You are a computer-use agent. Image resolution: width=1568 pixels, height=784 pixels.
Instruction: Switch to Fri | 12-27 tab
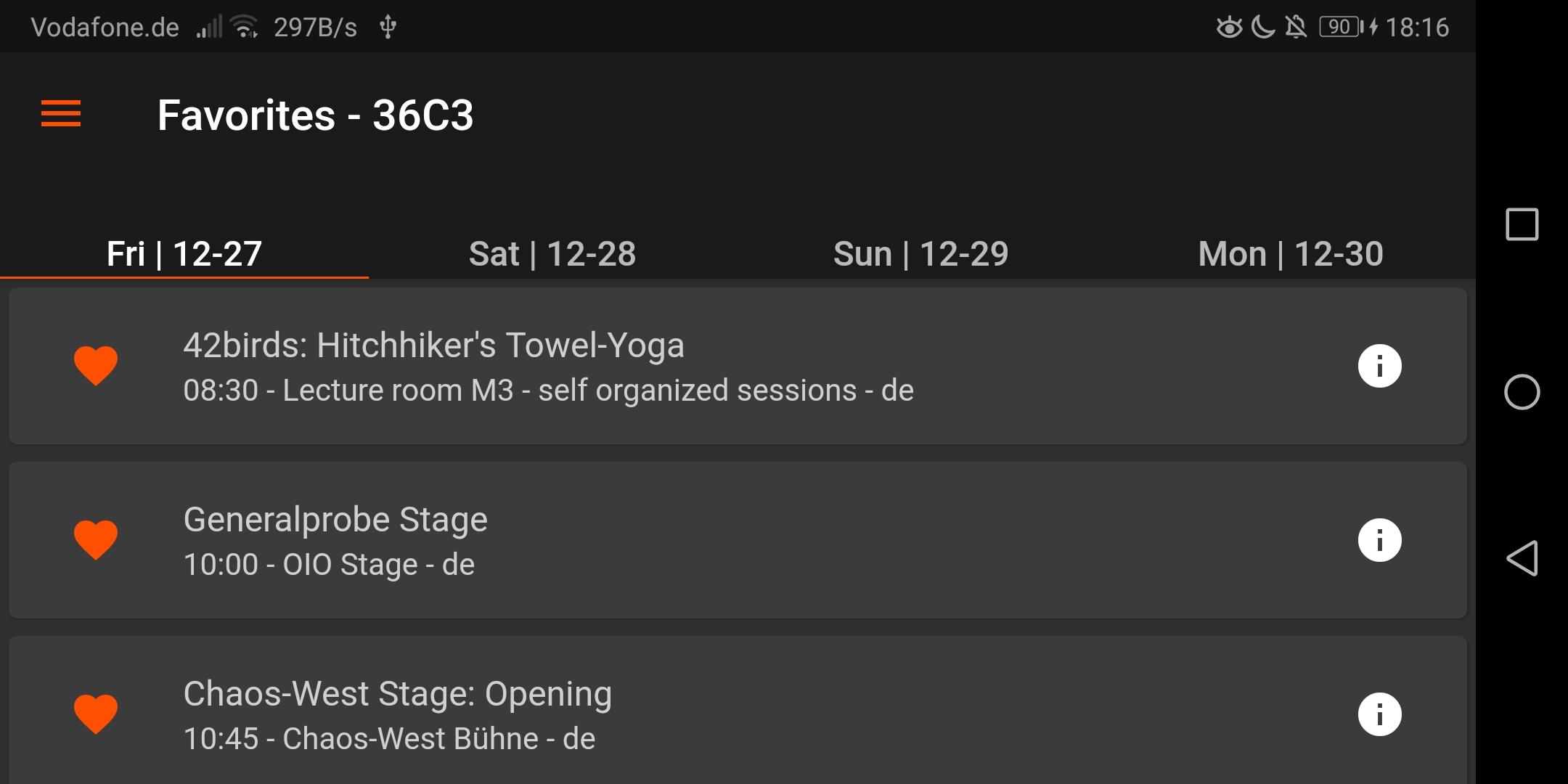(x=184, y=254)
